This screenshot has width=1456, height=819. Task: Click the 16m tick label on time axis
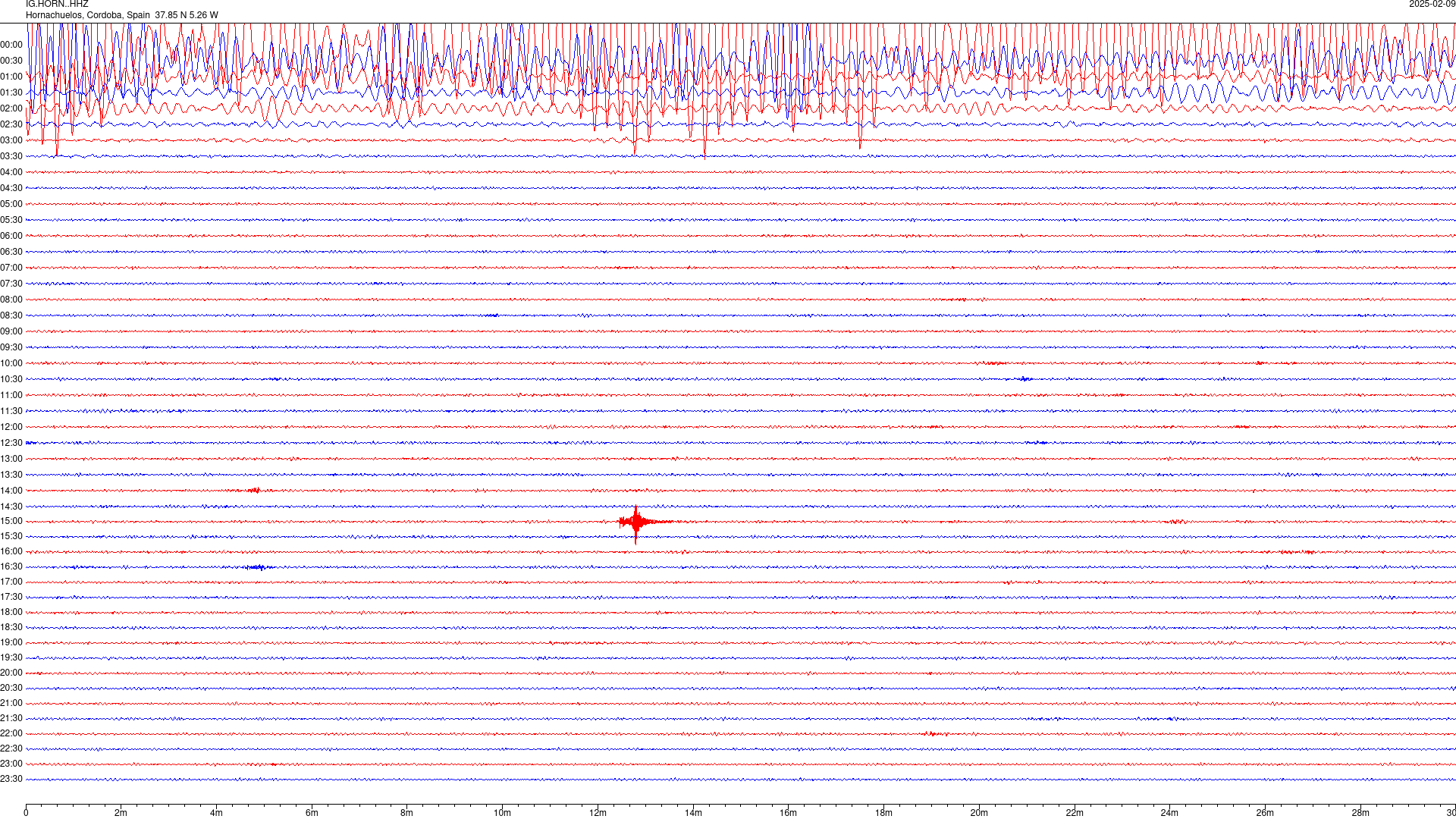788,813
